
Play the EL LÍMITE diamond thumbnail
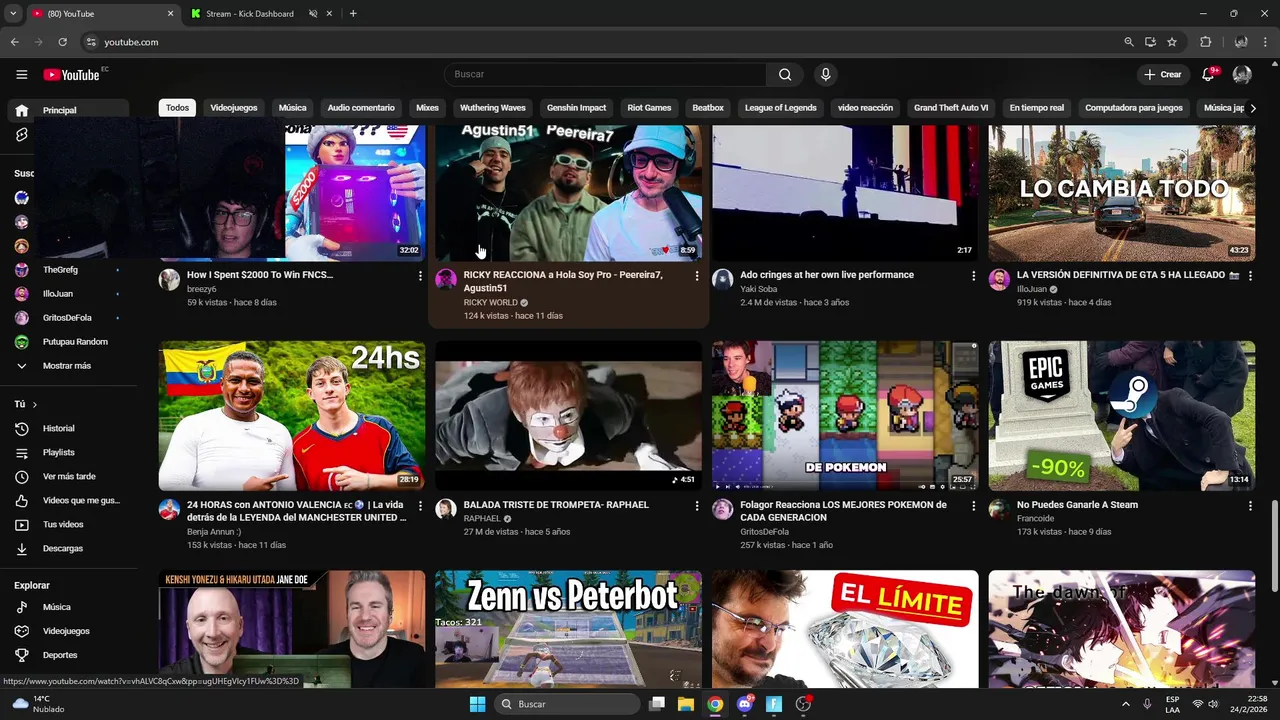(845, 629)
